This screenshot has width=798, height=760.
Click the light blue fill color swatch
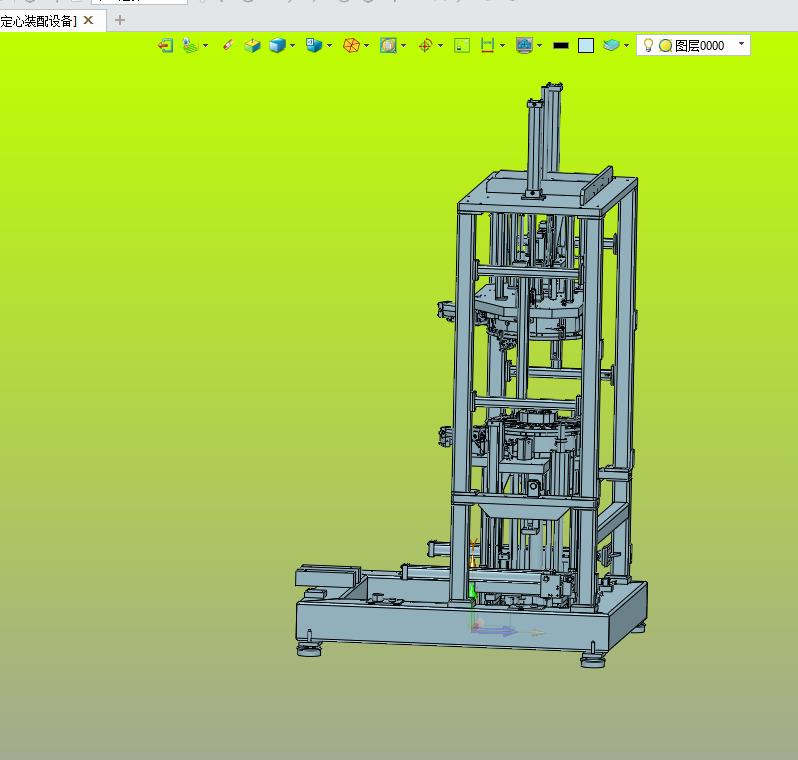(x=586, y=46)
